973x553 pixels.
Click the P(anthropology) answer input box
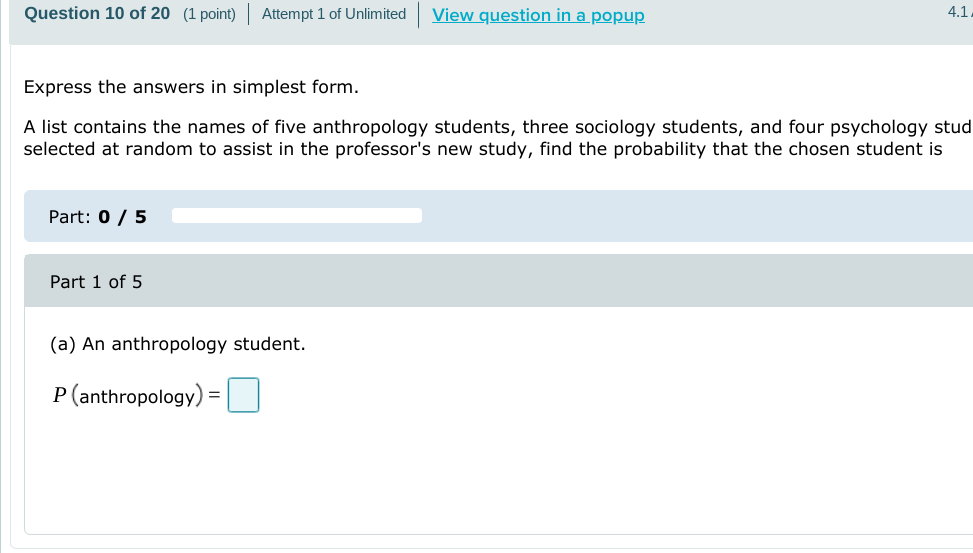[x=243, y=395]
